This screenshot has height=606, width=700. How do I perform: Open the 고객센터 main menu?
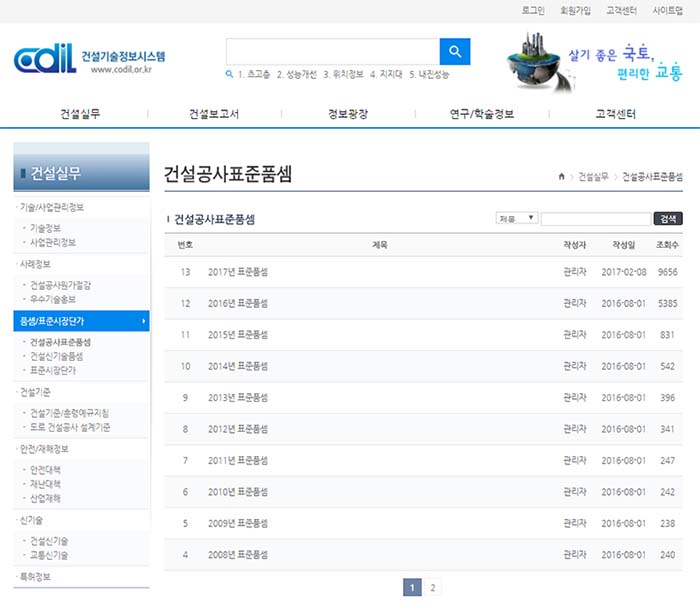click(616, 114)
